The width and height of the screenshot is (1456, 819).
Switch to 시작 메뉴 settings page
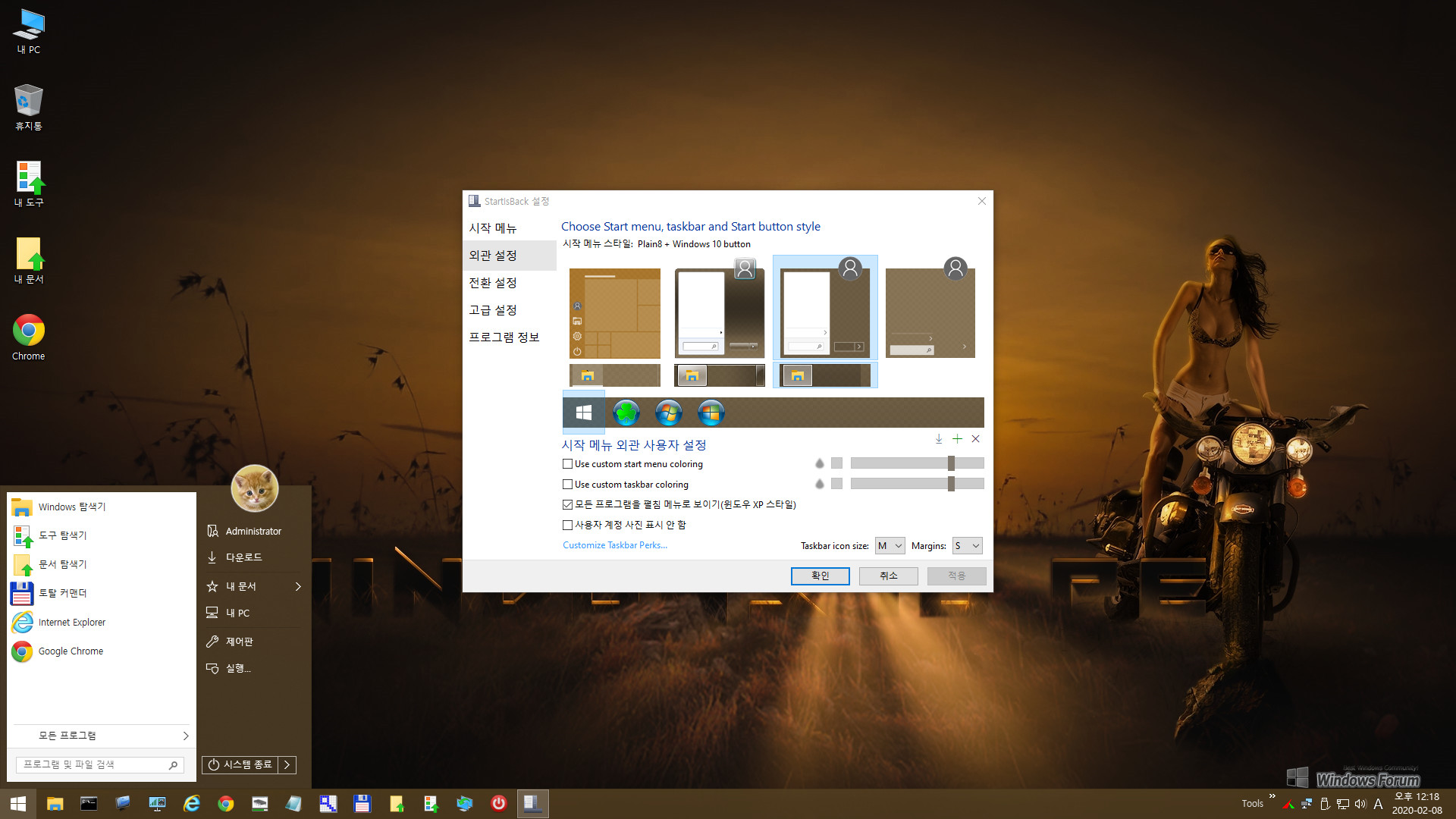tap(510, 228)
